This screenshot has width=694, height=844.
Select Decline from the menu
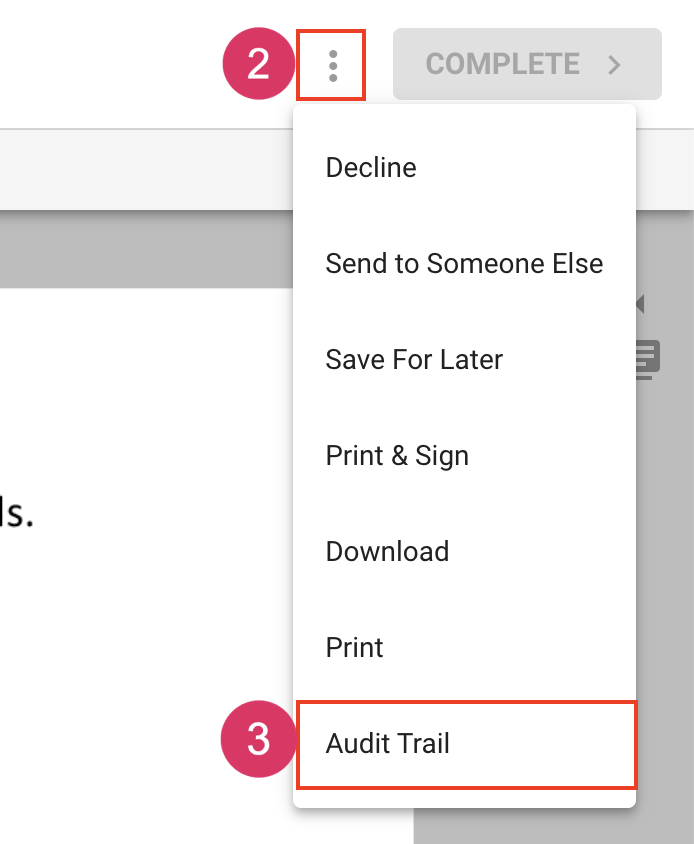[371, 167]
